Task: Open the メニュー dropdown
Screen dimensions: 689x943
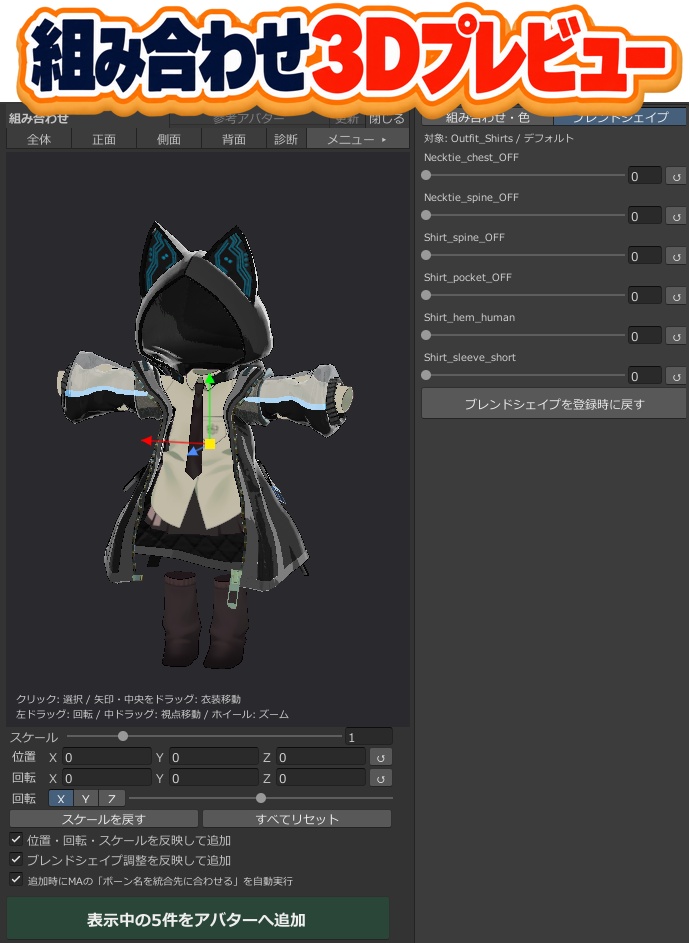Action: pyautogui.click(x=357, y=140)
